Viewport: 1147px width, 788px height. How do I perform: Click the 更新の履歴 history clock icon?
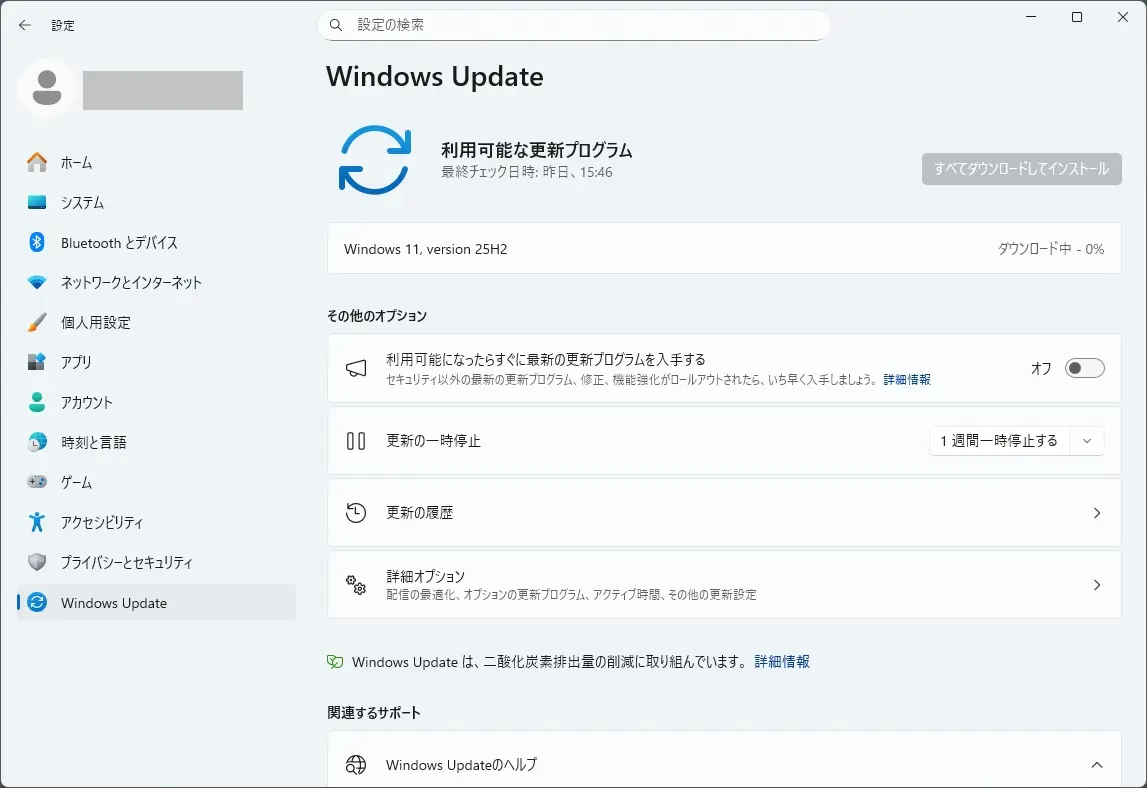[356, 513]
